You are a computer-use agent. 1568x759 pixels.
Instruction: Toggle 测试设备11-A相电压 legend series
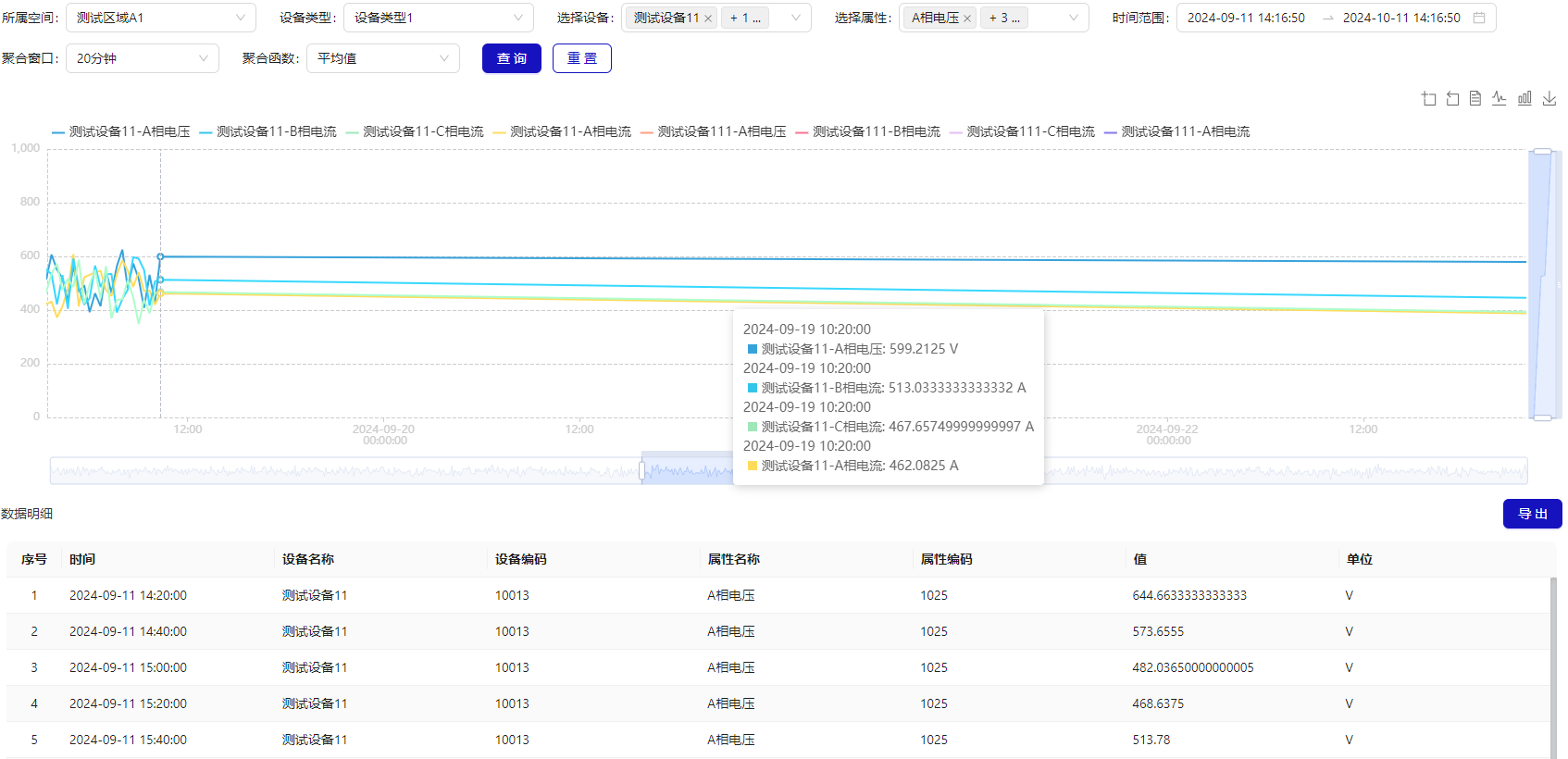(x=121, y=132)
